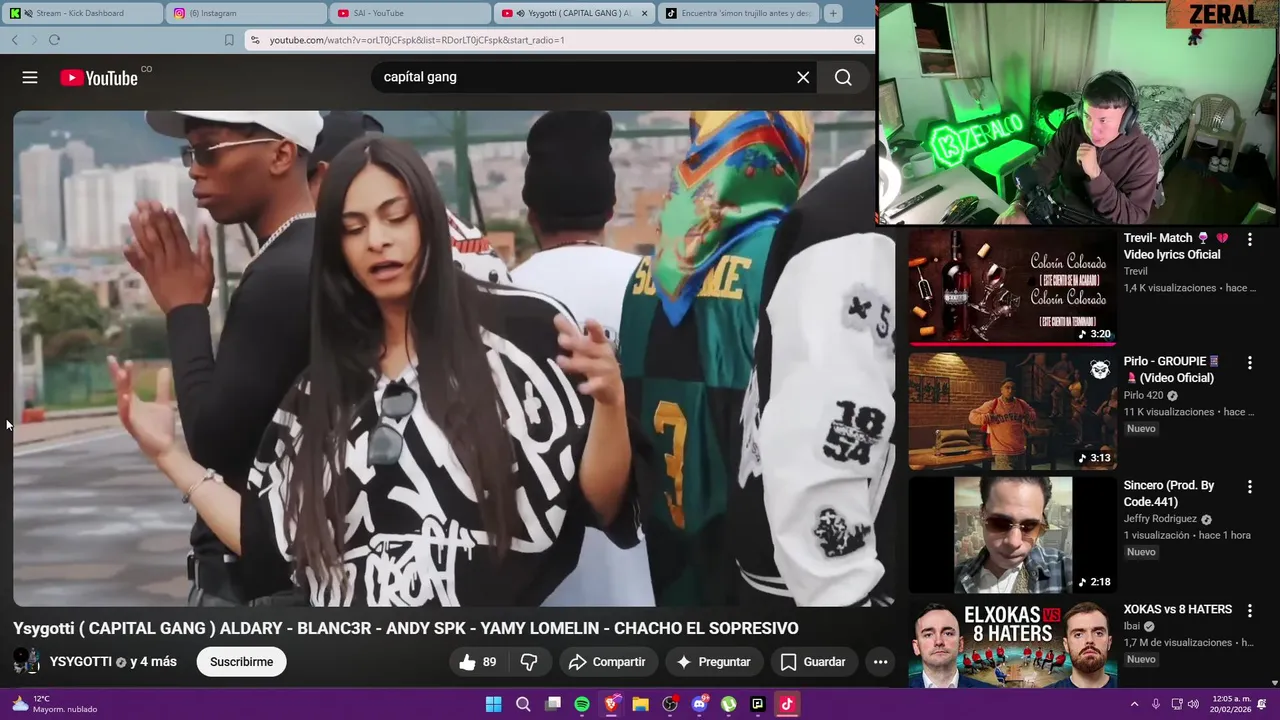
Task: Open the Windows Start menu
Action: [493, 704]
